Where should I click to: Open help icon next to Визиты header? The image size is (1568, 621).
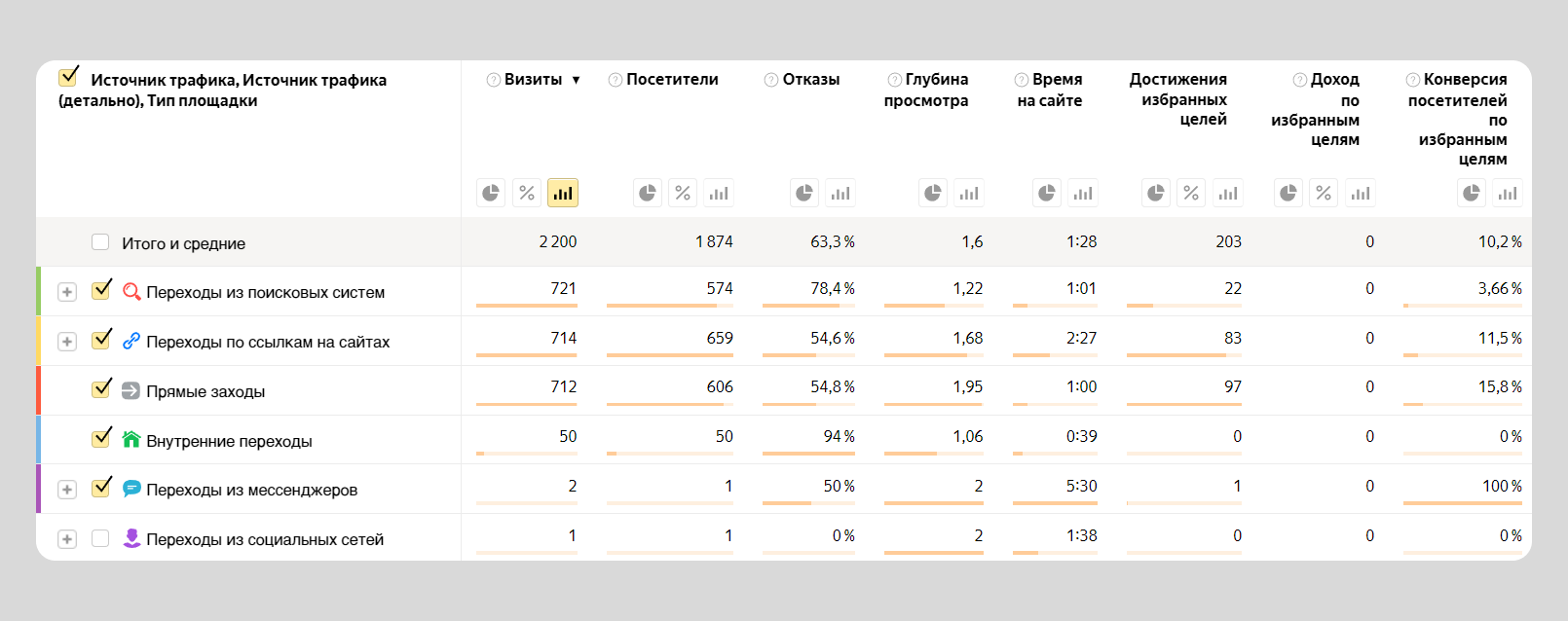(x=494, y=80)
